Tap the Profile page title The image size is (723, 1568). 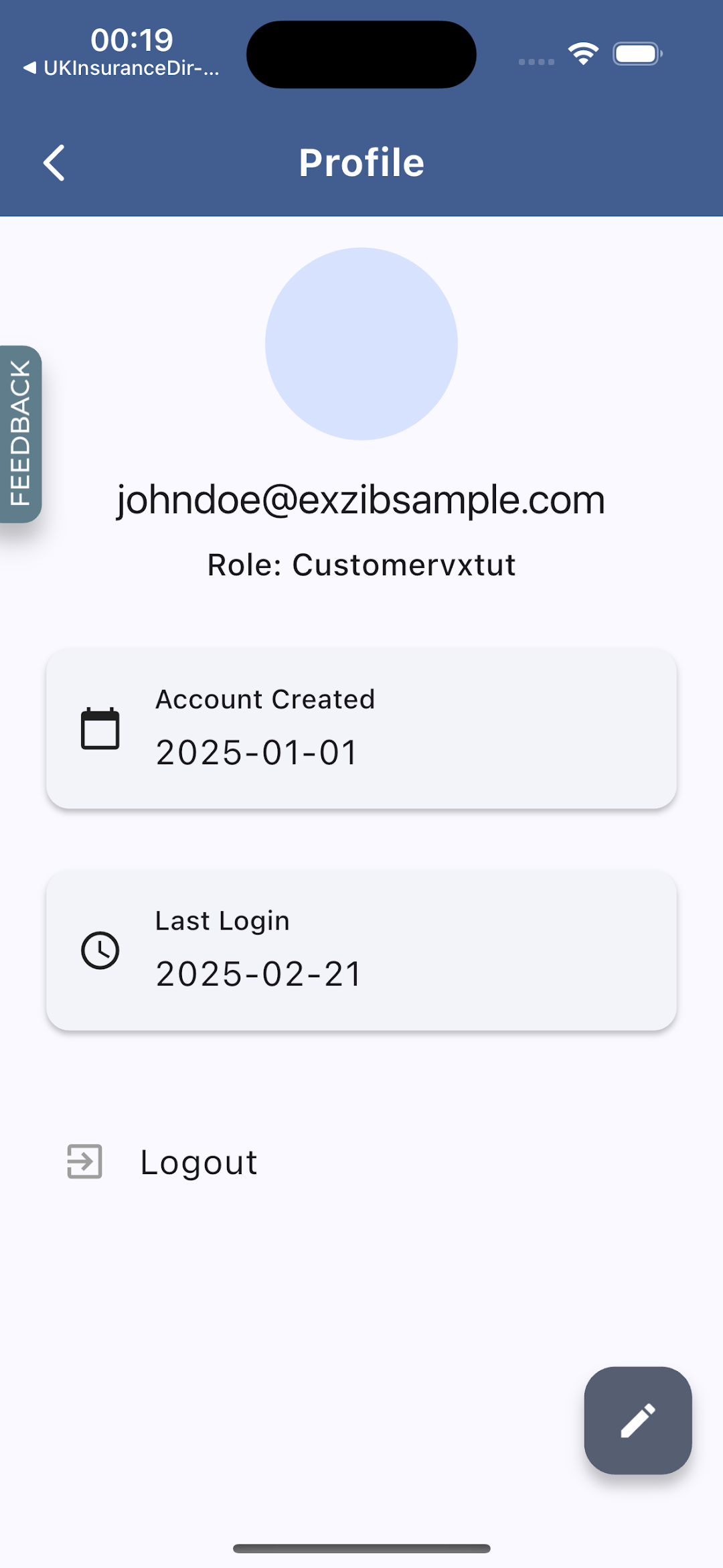361,163
